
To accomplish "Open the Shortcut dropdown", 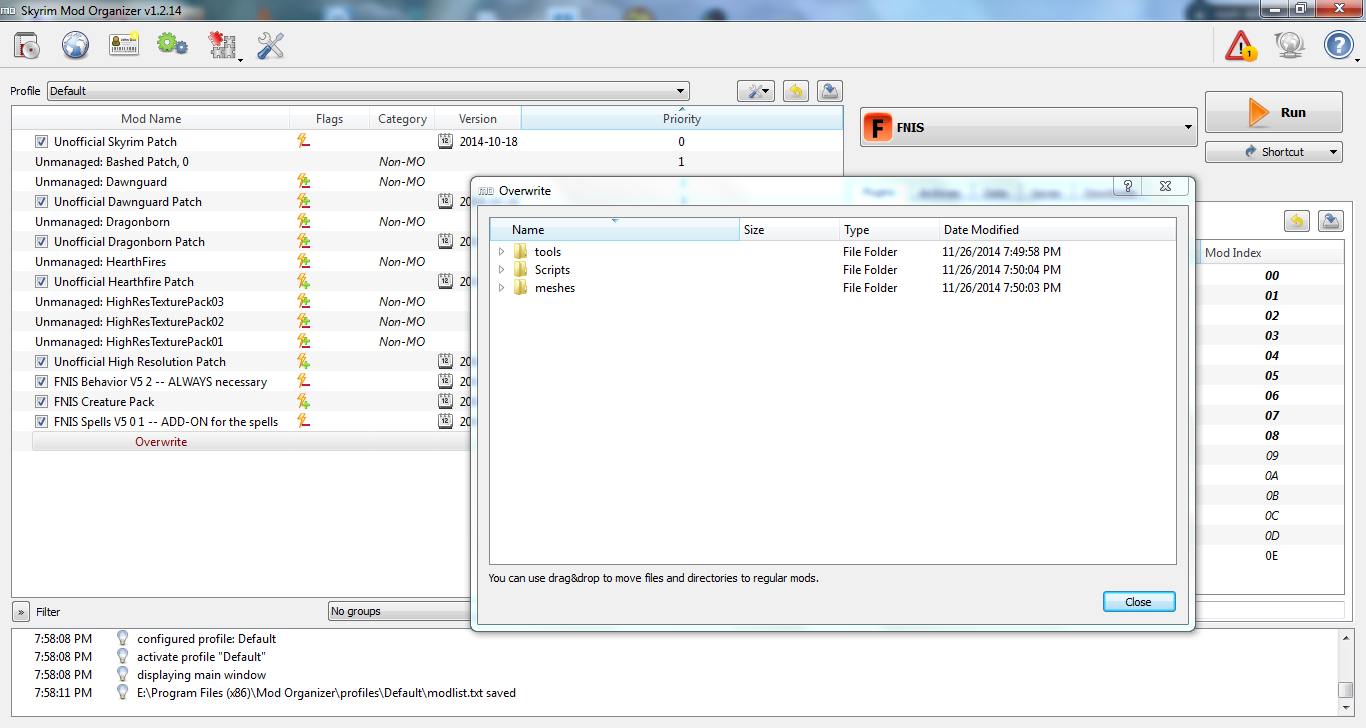I will pos(1273,152).
